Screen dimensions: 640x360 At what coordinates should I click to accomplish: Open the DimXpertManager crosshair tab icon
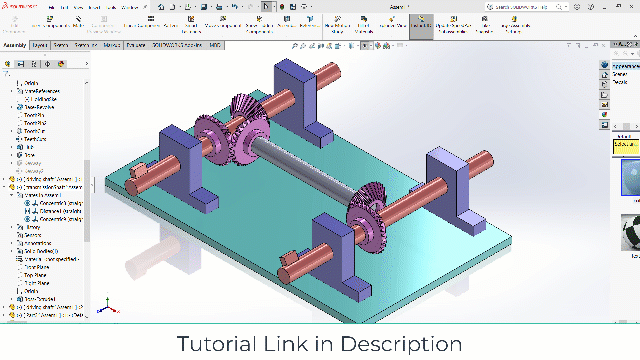(47, 64)
